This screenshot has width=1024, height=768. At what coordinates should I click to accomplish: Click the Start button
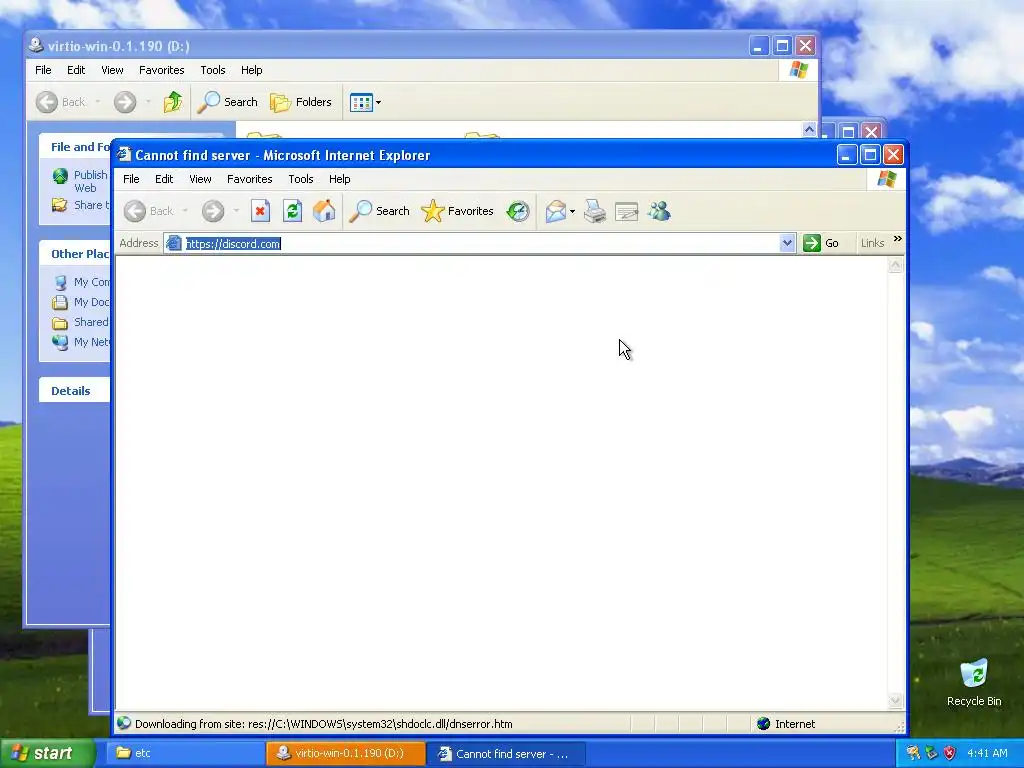click(46, 753)
